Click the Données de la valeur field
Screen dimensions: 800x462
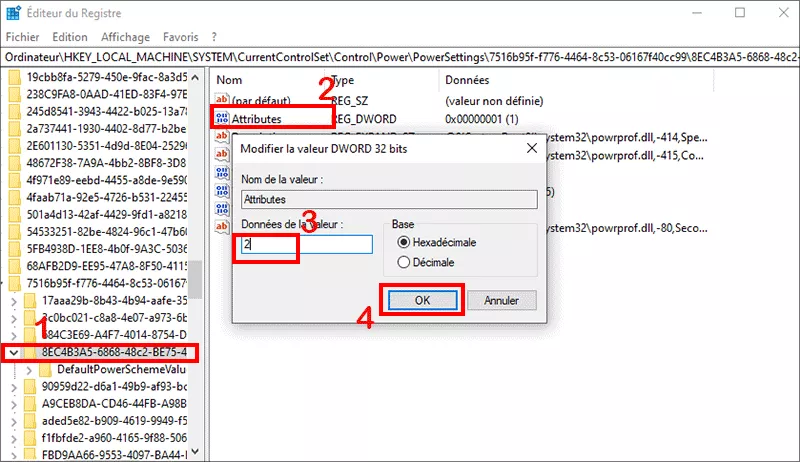pyautogui.click(x=305, y=244)
